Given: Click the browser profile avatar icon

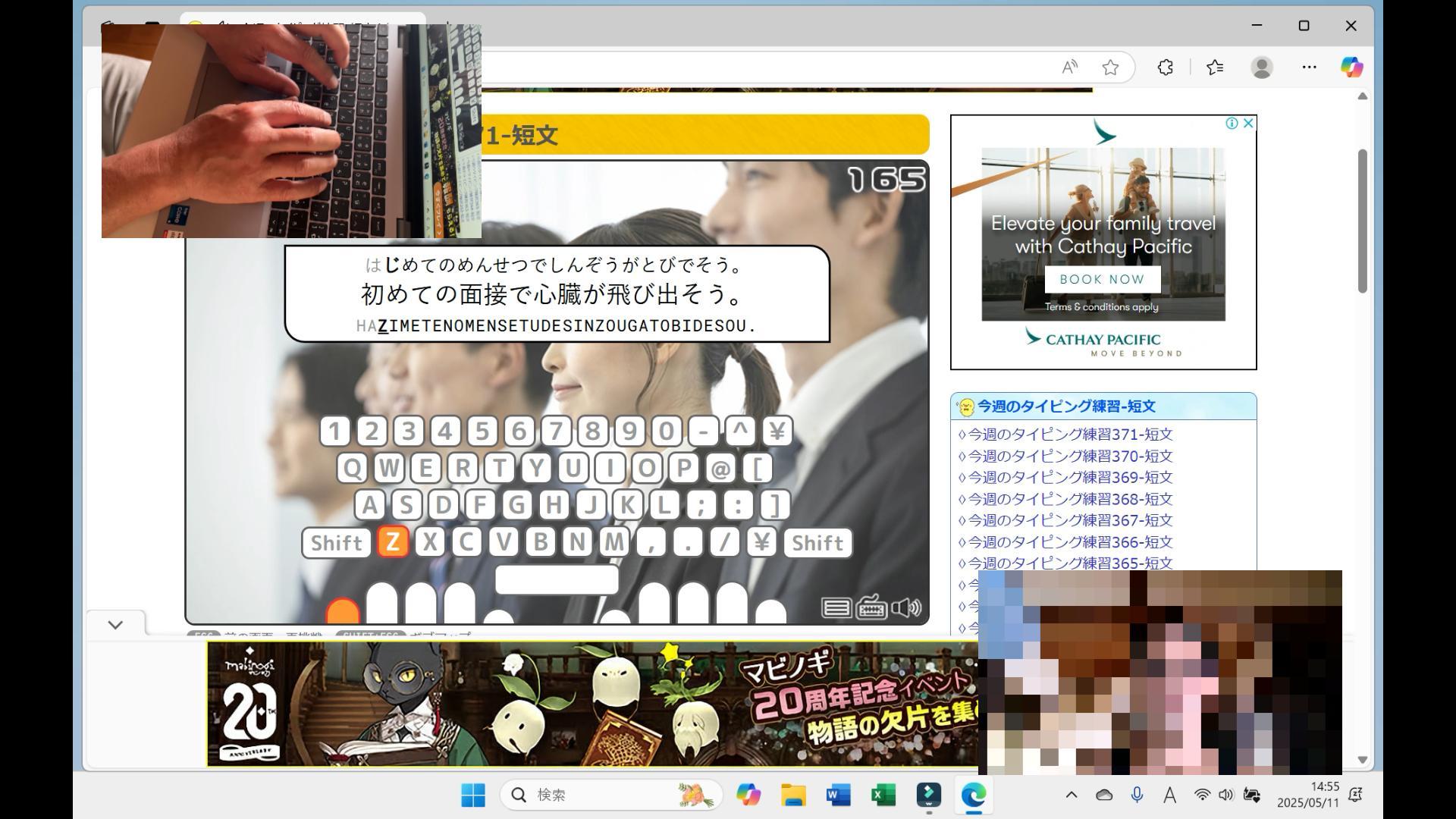Looking at the screenshot, I should click(1262, 67).
